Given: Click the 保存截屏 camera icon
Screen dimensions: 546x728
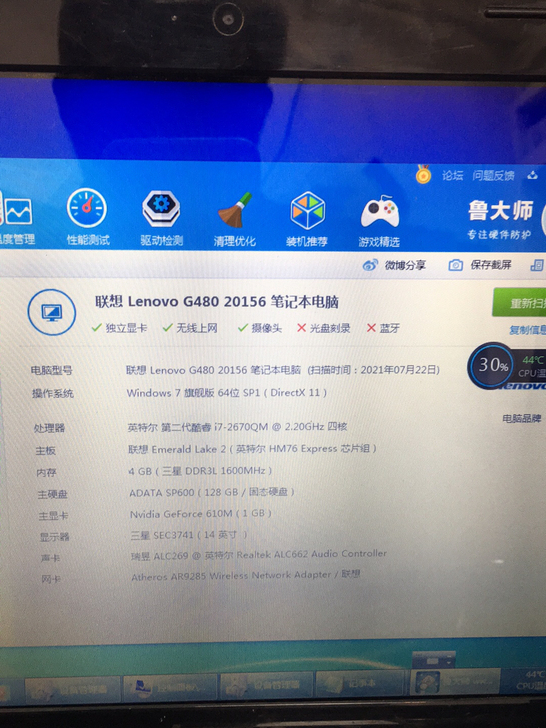Looking at the screenshot, I should point(455,265).
